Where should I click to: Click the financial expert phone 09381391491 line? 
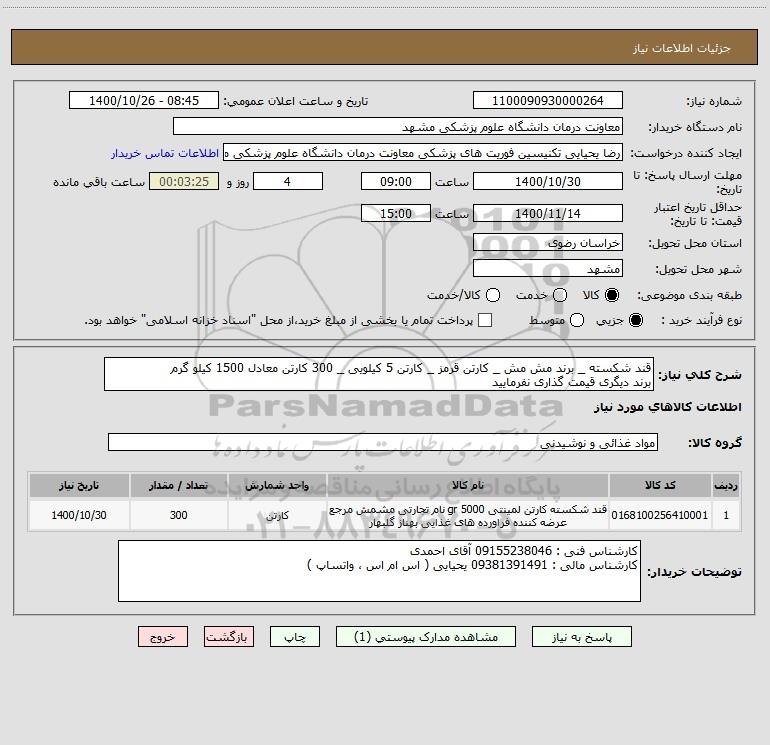(x=472, y=565)
